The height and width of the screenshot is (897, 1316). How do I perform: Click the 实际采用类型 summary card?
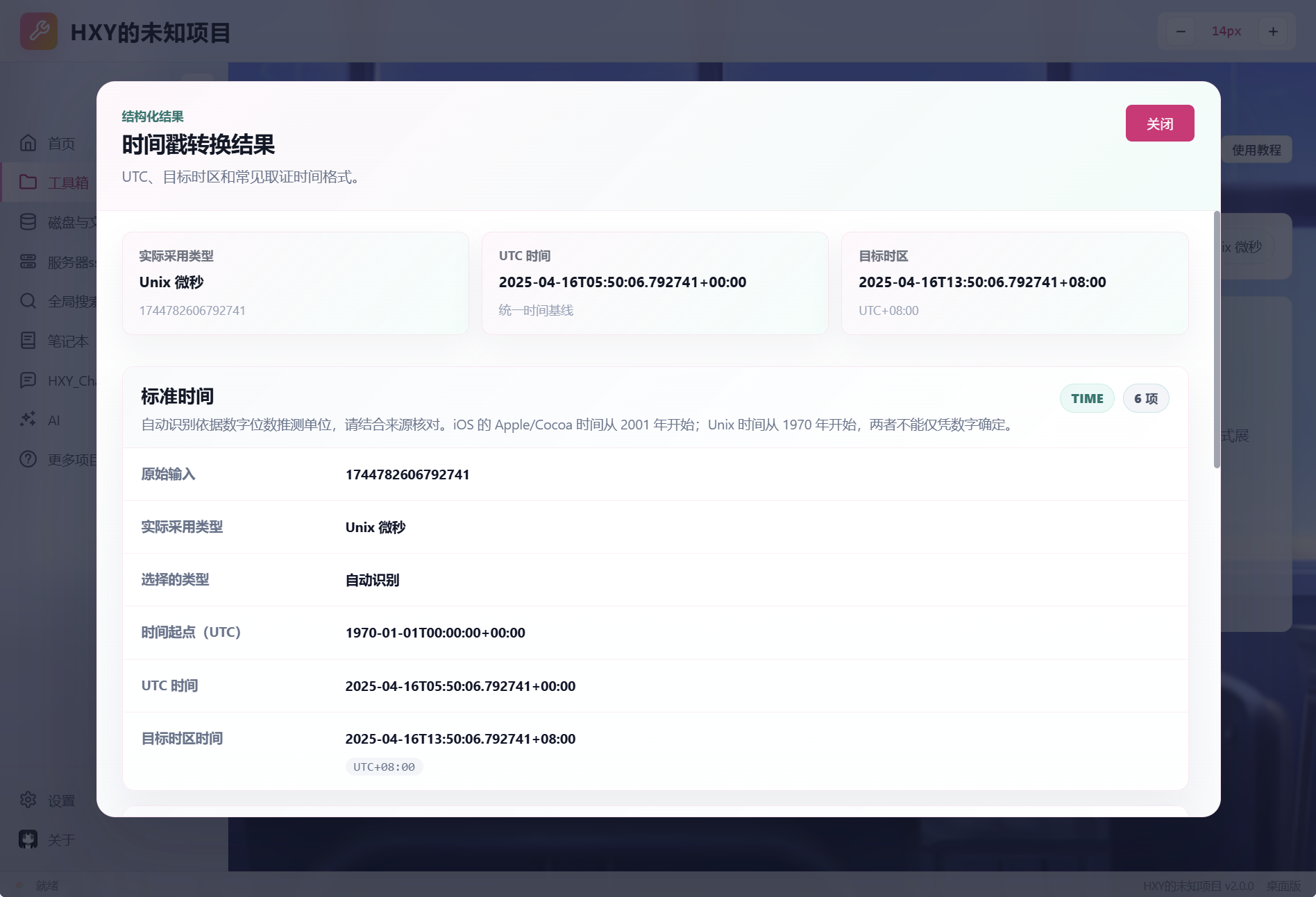296,283
